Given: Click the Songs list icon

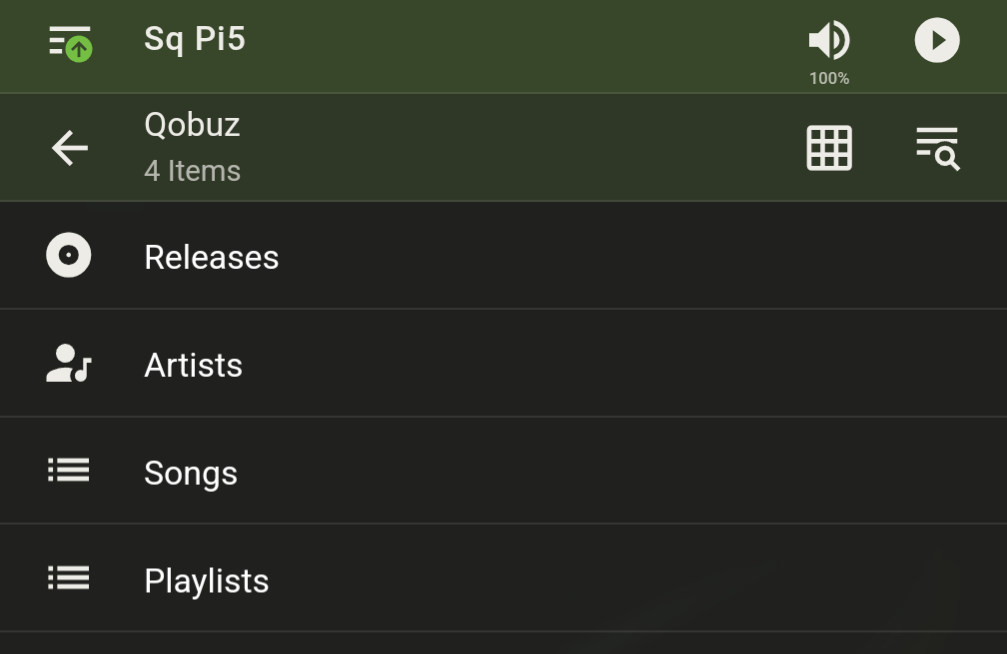Looking at the screenshot, I should tap(69, 470).
